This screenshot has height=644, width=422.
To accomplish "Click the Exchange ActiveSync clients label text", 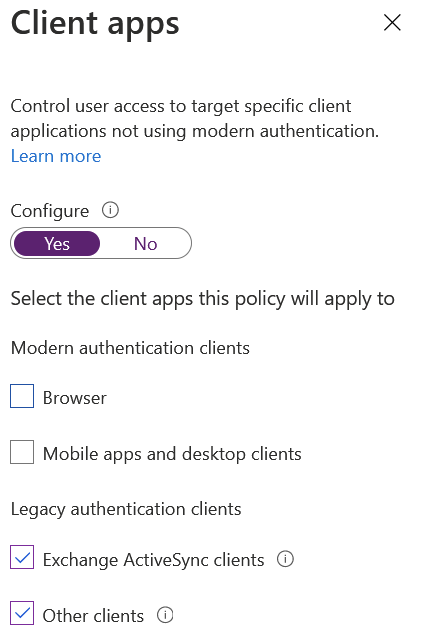I will click(154, 560).
